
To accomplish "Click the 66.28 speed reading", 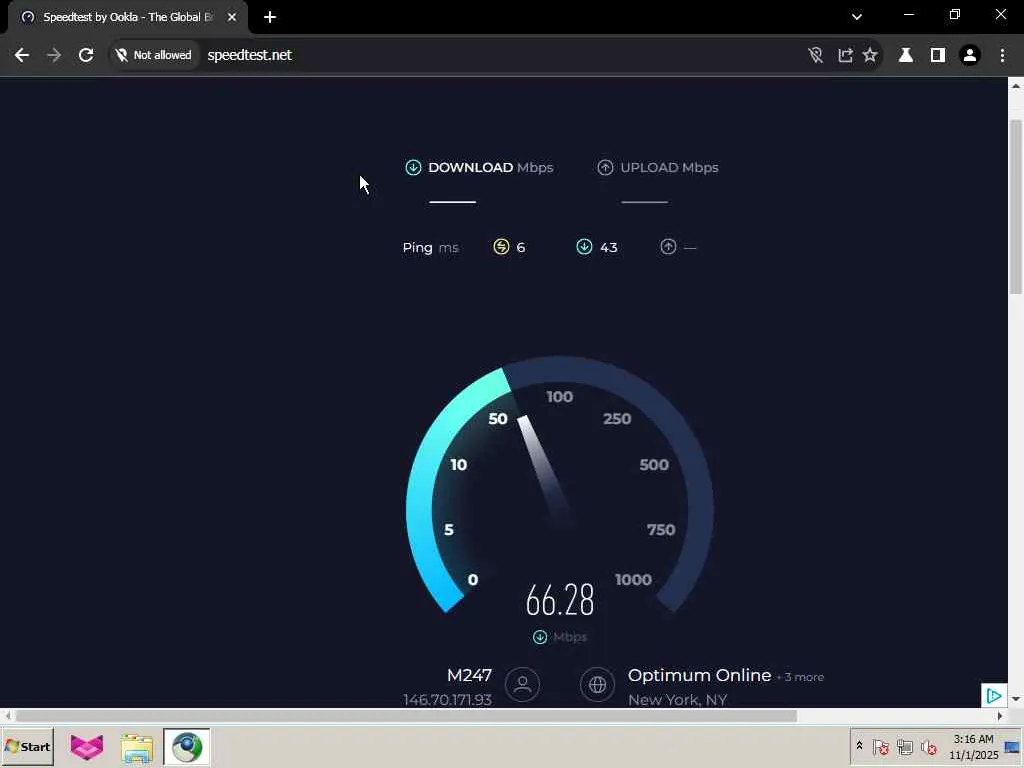I will [560, 600].
